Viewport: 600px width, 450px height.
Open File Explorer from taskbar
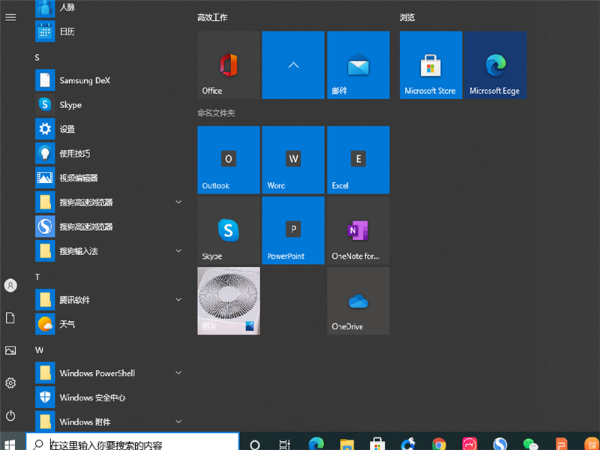(x=347, y=445)
